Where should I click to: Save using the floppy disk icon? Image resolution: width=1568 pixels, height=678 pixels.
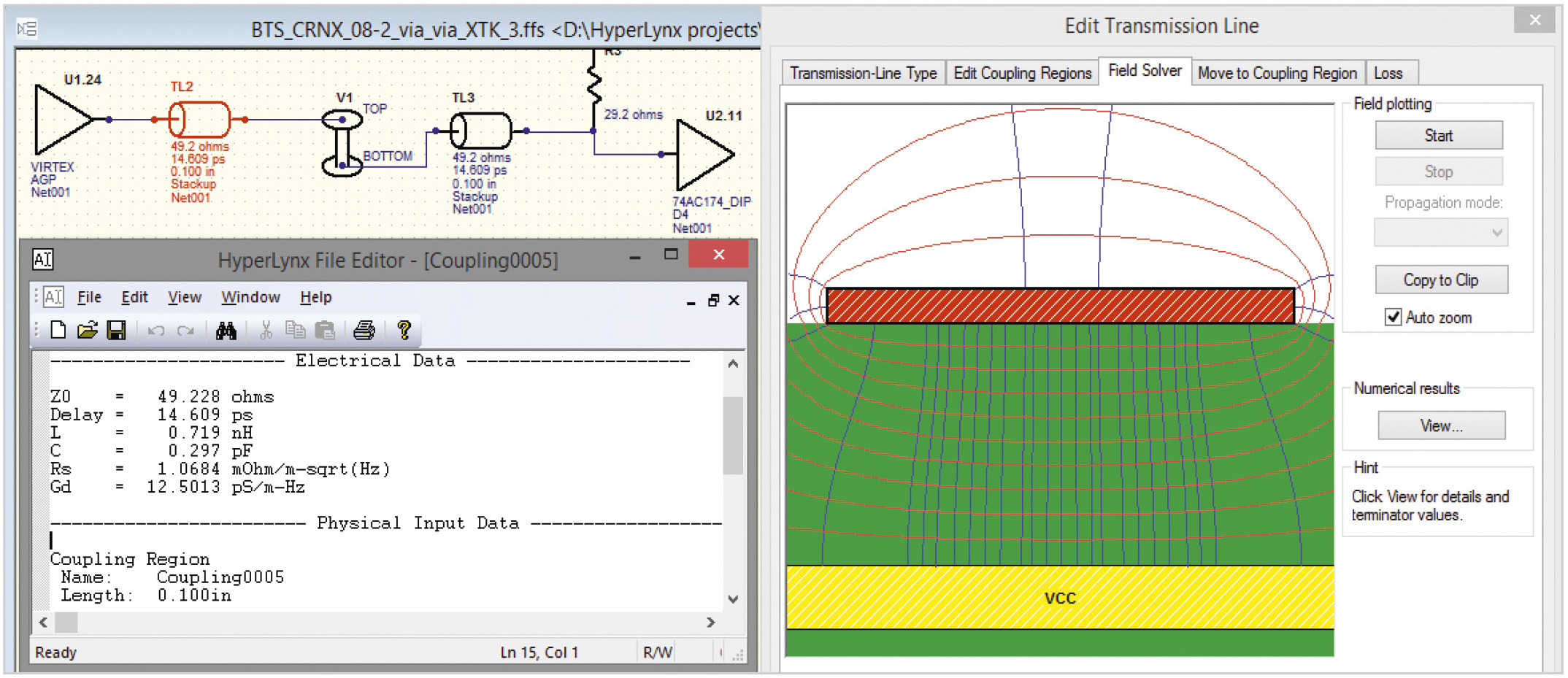click(x=116, y=331)
